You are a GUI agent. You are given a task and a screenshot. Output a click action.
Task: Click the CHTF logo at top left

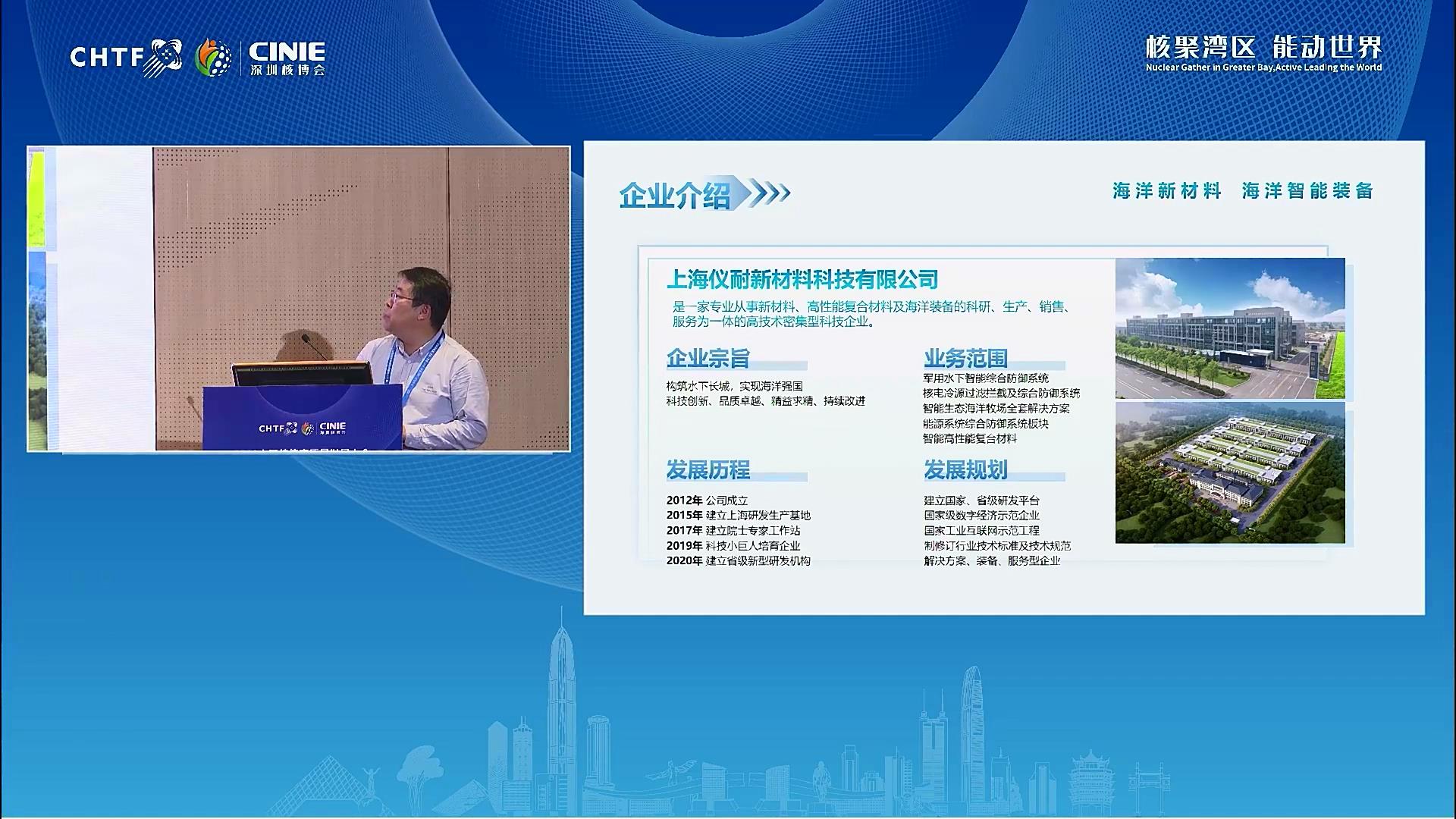pyautogui.click(x=126, y=58)
